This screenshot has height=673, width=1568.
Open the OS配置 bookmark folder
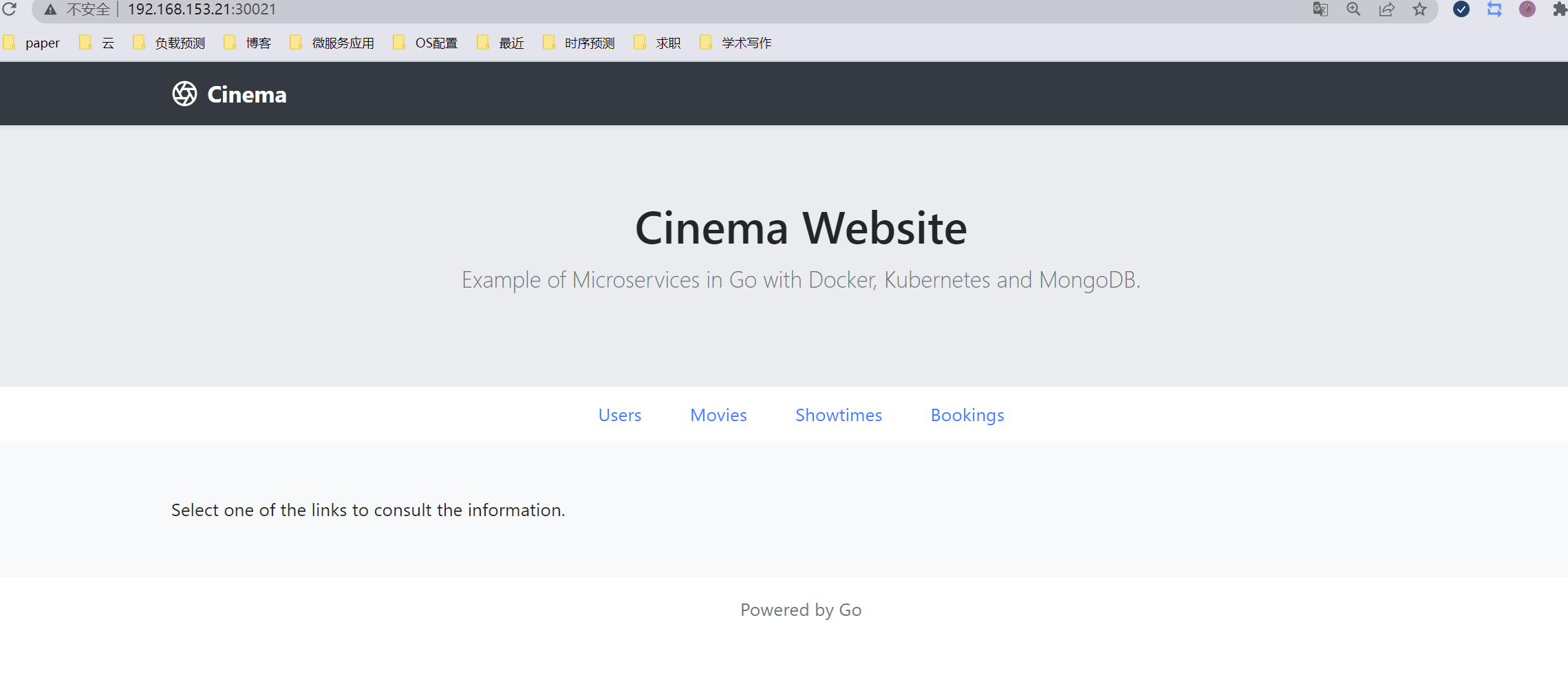tap(425, 43)
